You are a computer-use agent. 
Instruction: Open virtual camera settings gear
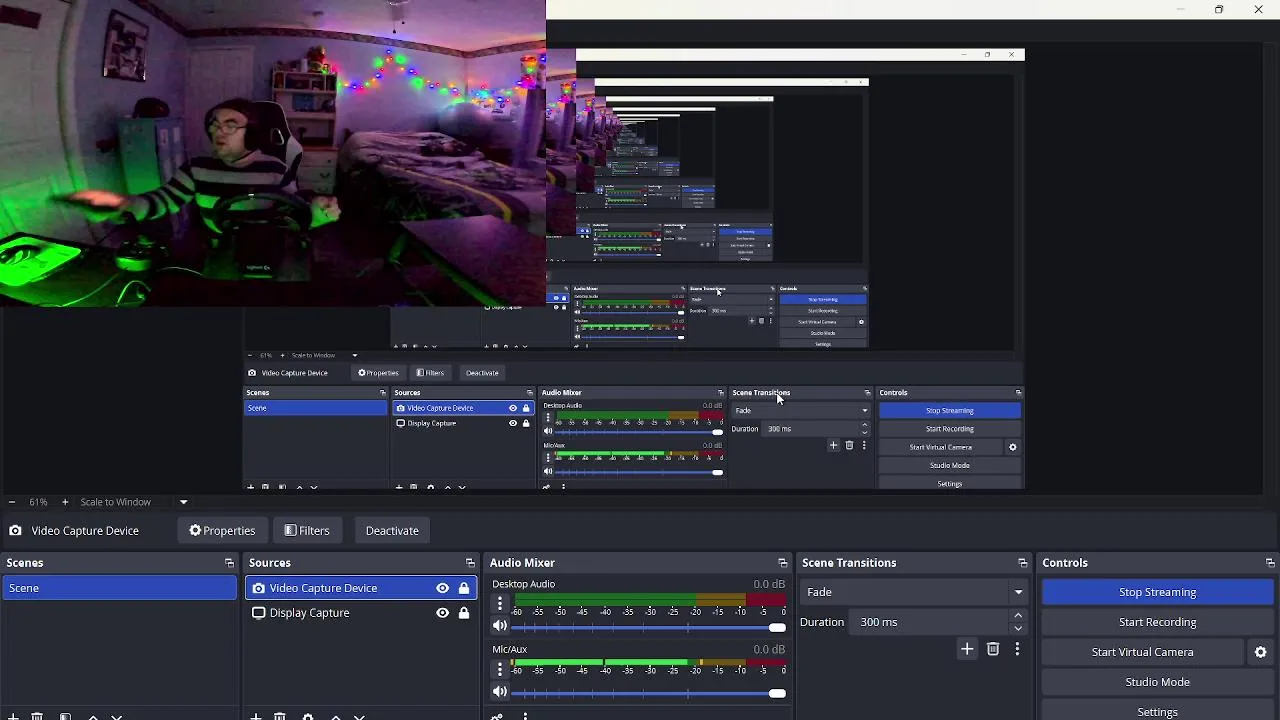[1260, 652]
